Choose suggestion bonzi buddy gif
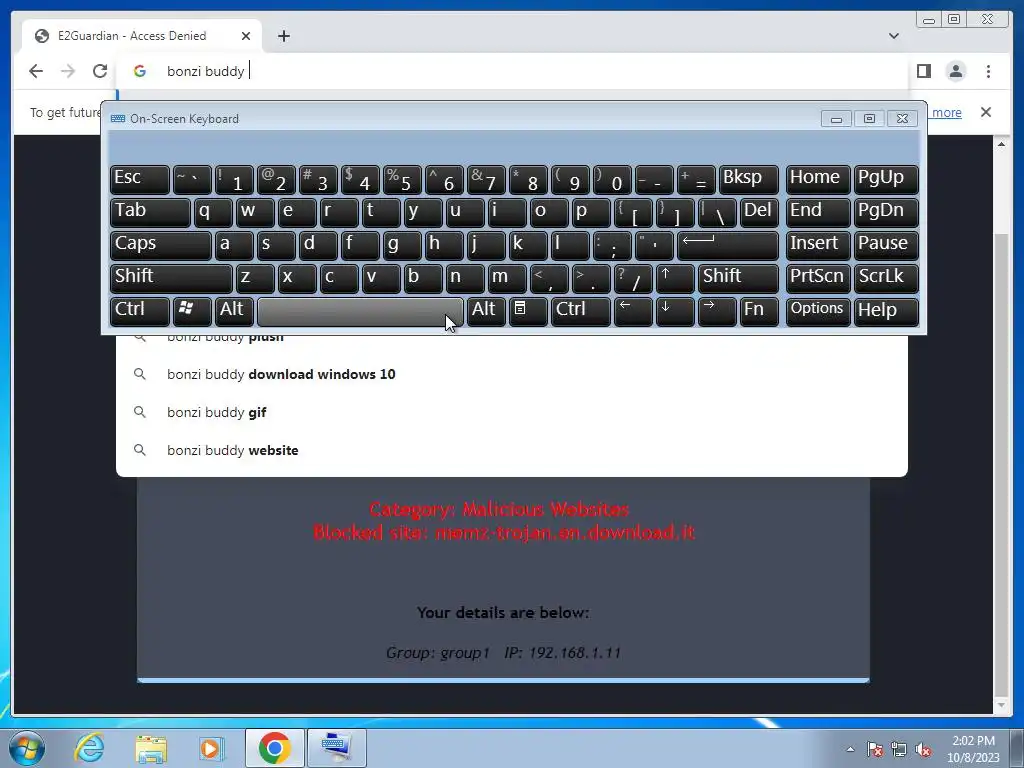Viewport: 1024px width, 768px height. [x=511, y=412]
